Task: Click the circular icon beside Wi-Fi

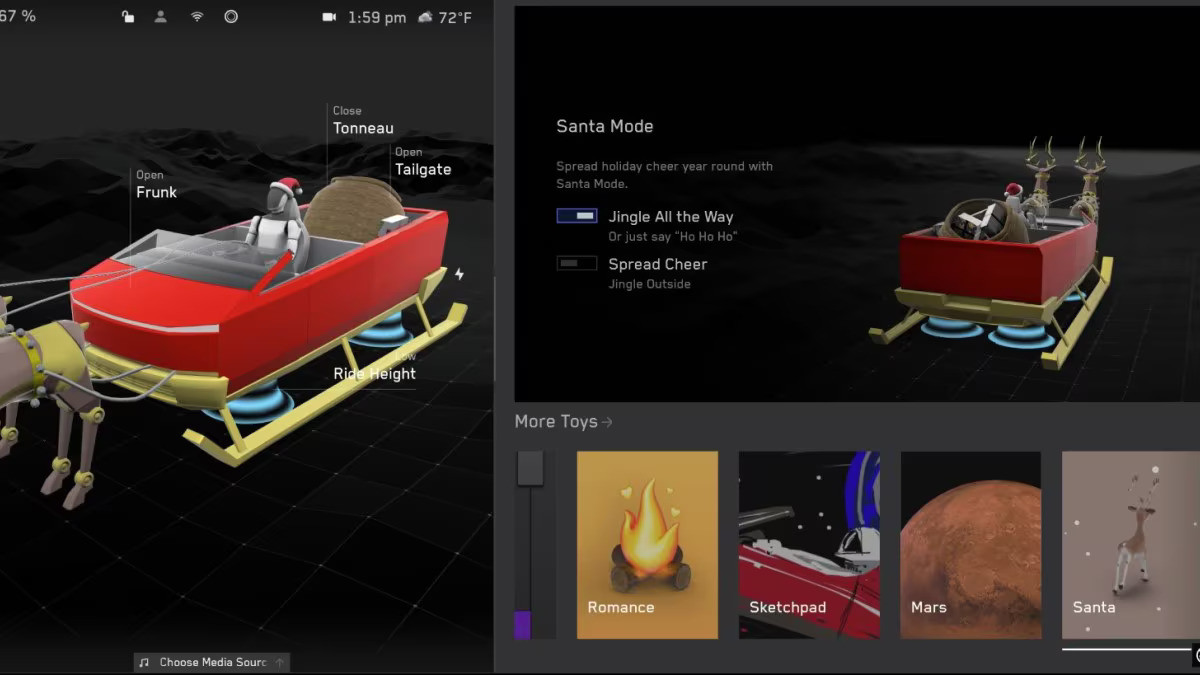Action: coord(231,17)
